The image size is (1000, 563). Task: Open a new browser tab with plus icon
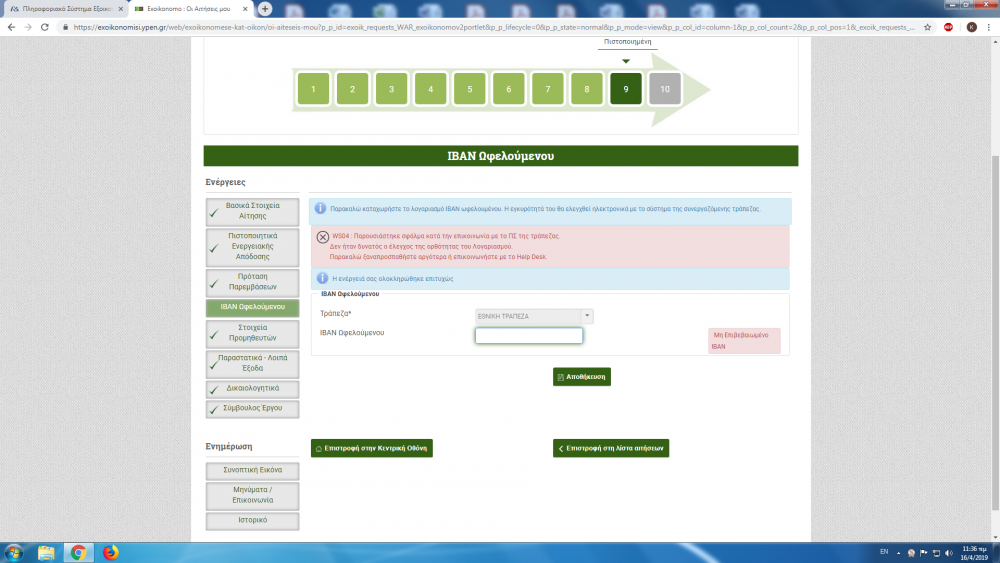[265, 8]
